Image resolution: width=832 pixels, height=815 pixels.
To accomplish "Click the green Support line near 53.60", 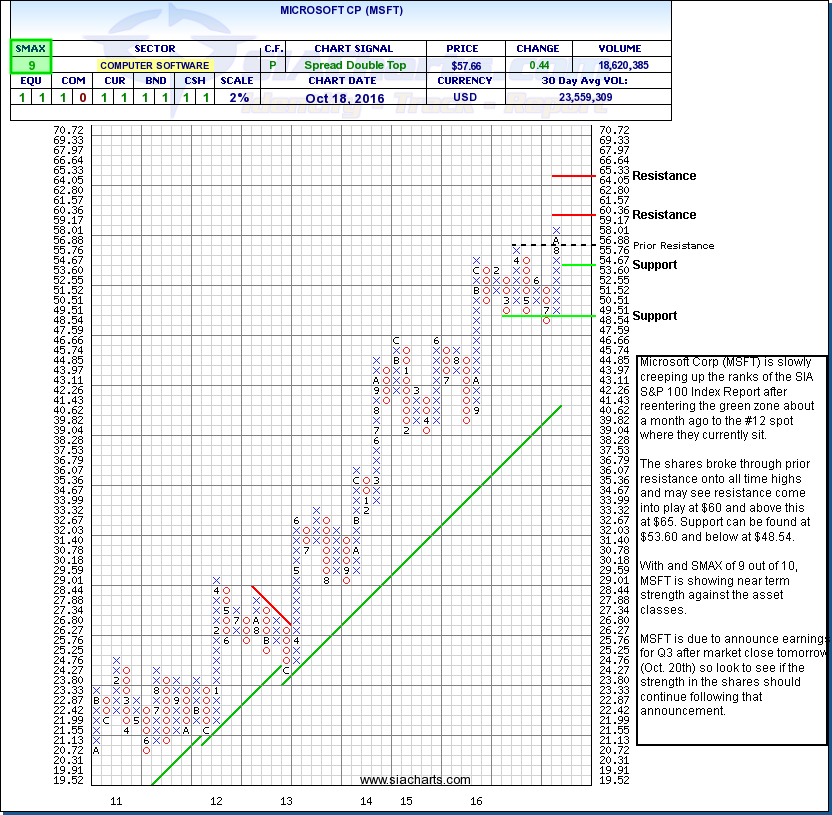I will (x=573, y=265).
